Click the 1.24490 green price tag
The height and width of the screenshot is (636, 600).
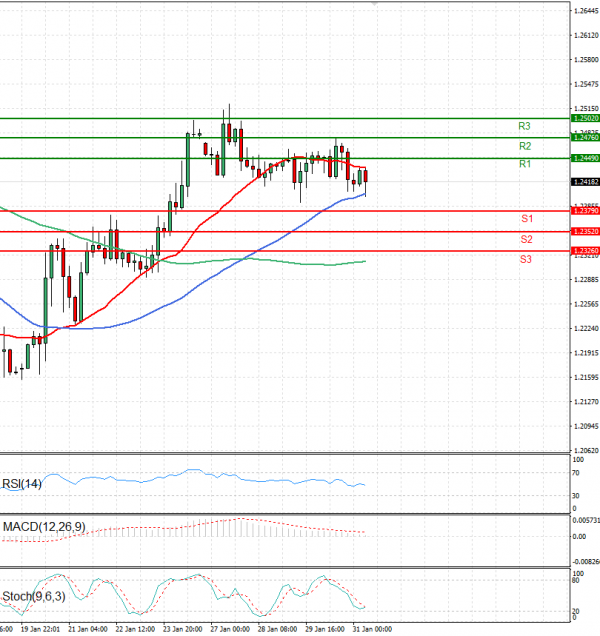(585, 158)
